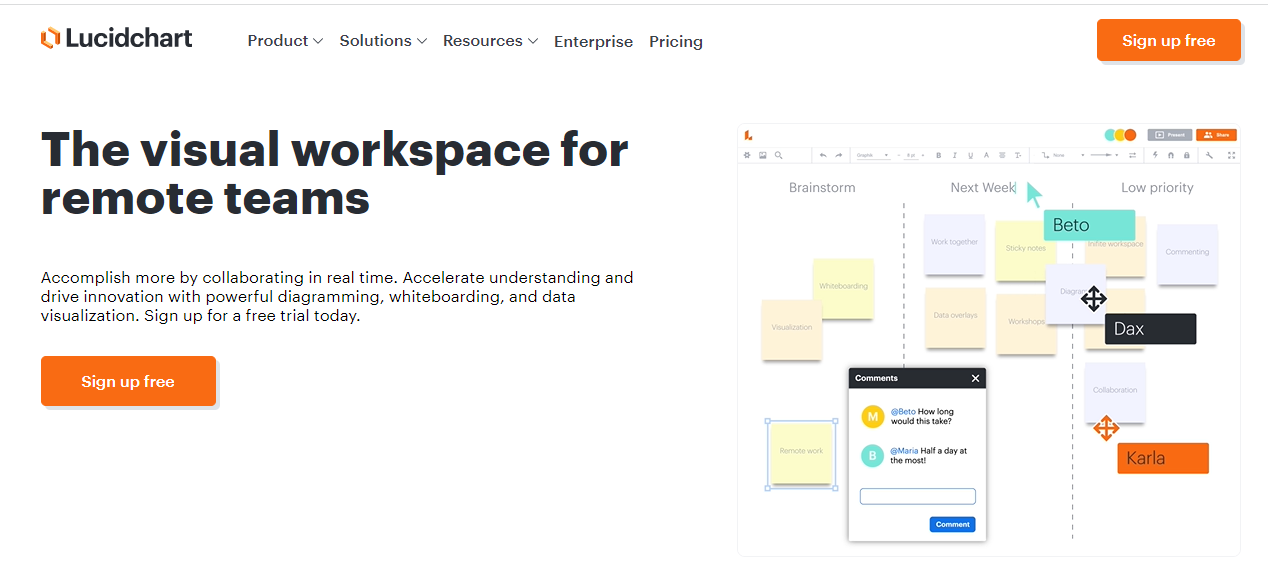Click the teal B avatar in Comments
Screen dimensions: 1268x575
[x=872, y=456]
